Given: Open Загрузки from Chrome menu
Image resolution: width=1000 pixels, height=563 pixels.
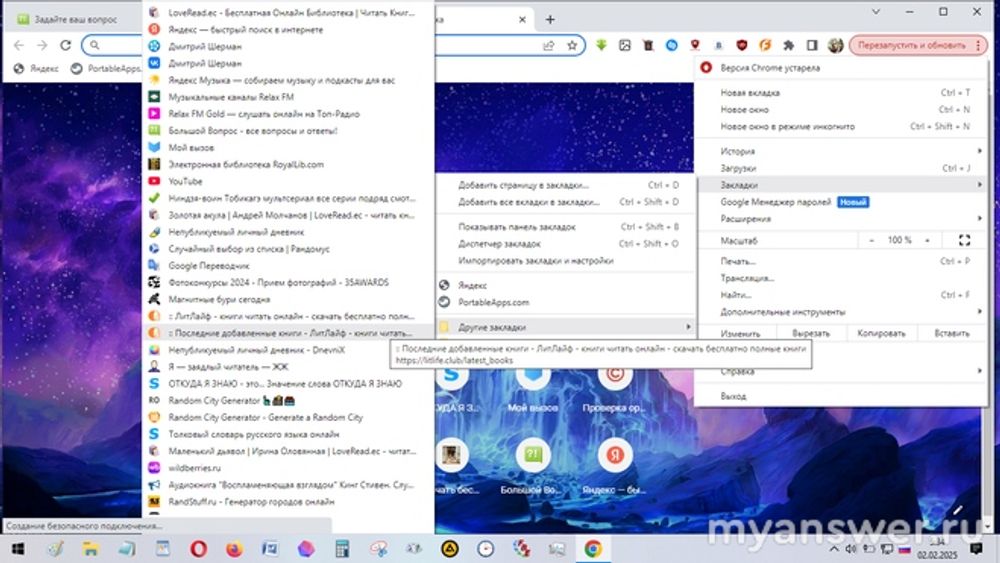Looking at the screenshot, I should coord(841,168).
